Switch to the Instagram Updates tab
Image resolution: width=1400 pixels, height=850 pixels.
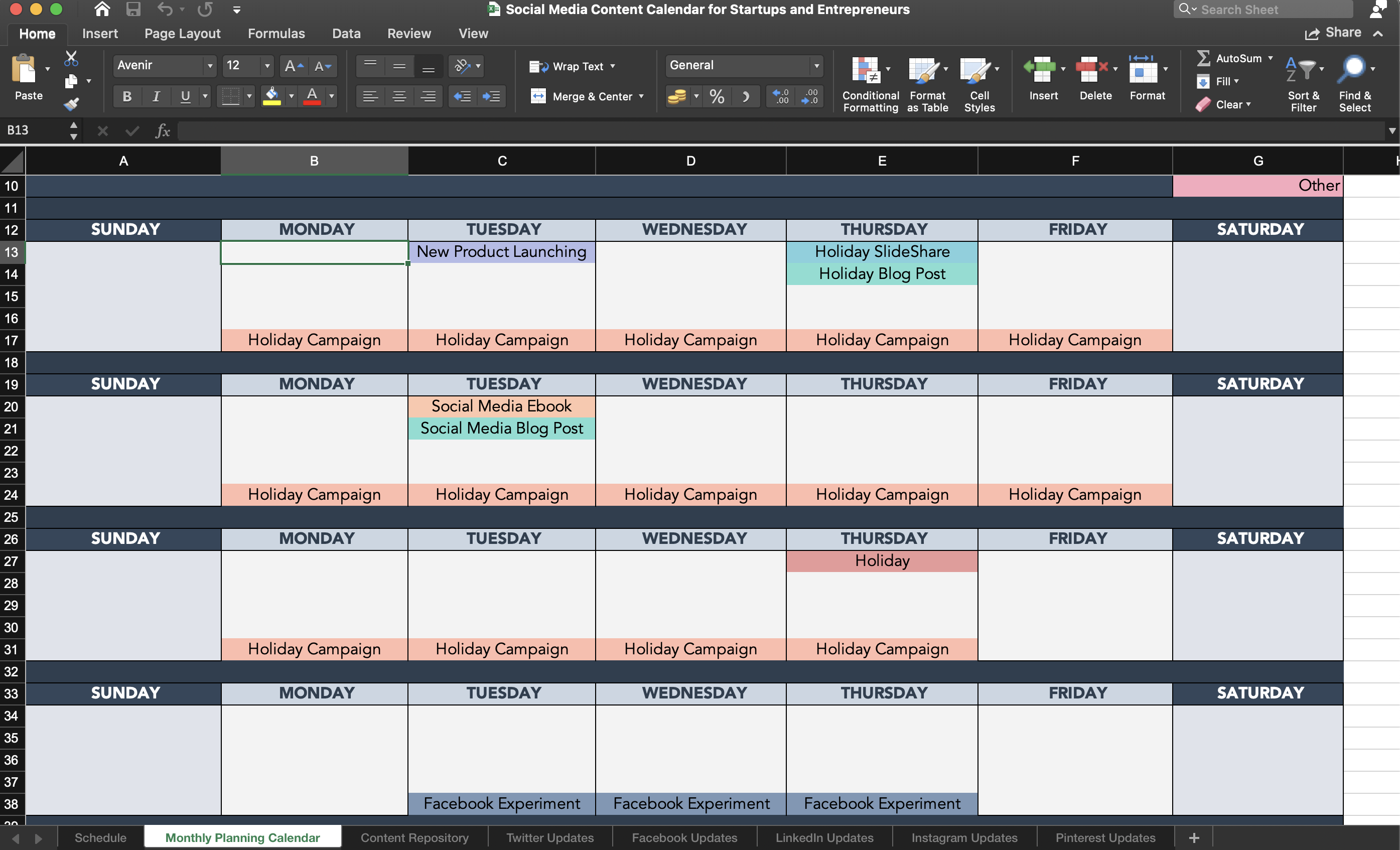[x=962, y=836]
